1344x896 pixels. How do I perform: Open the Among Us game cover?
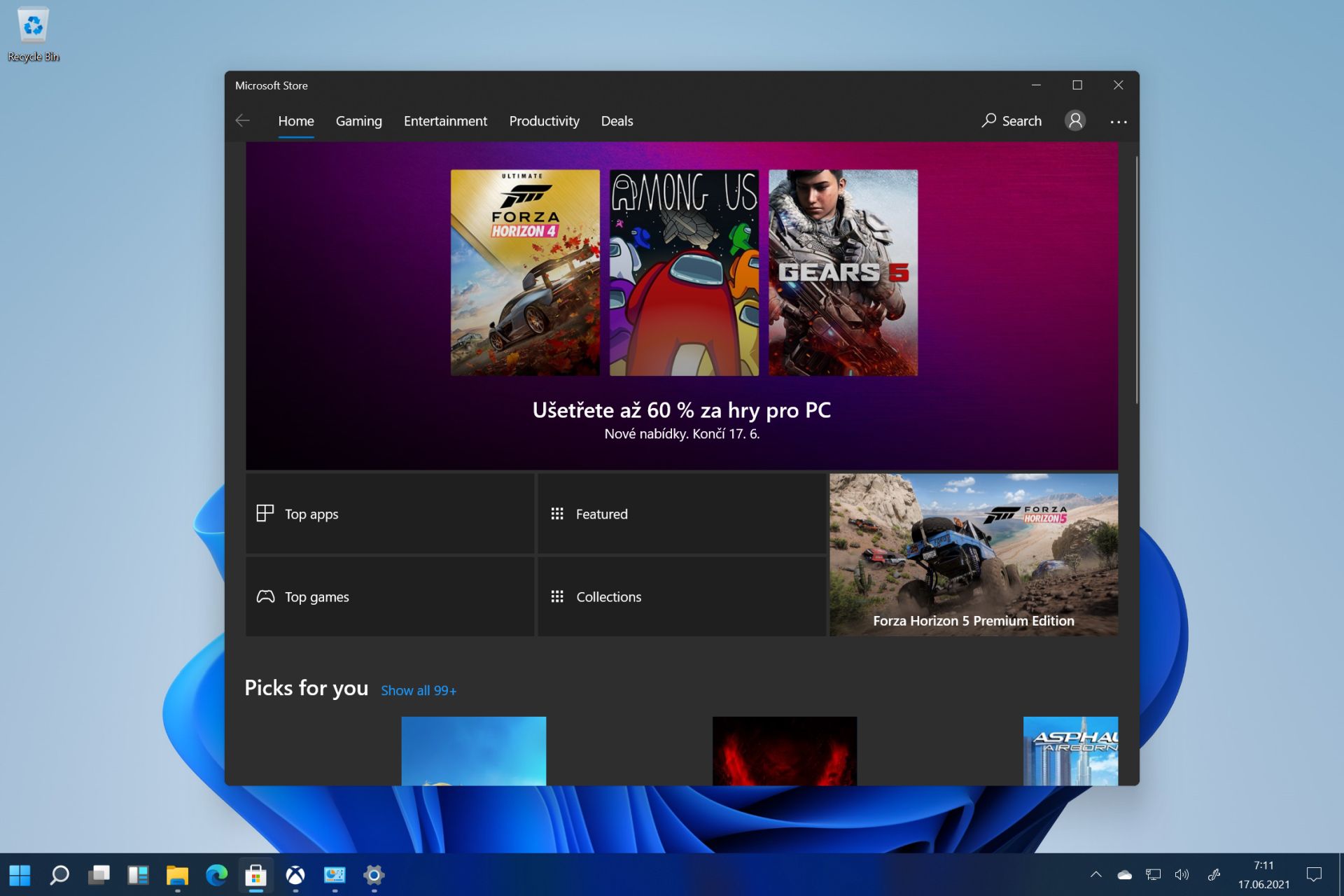click(684, 272)
